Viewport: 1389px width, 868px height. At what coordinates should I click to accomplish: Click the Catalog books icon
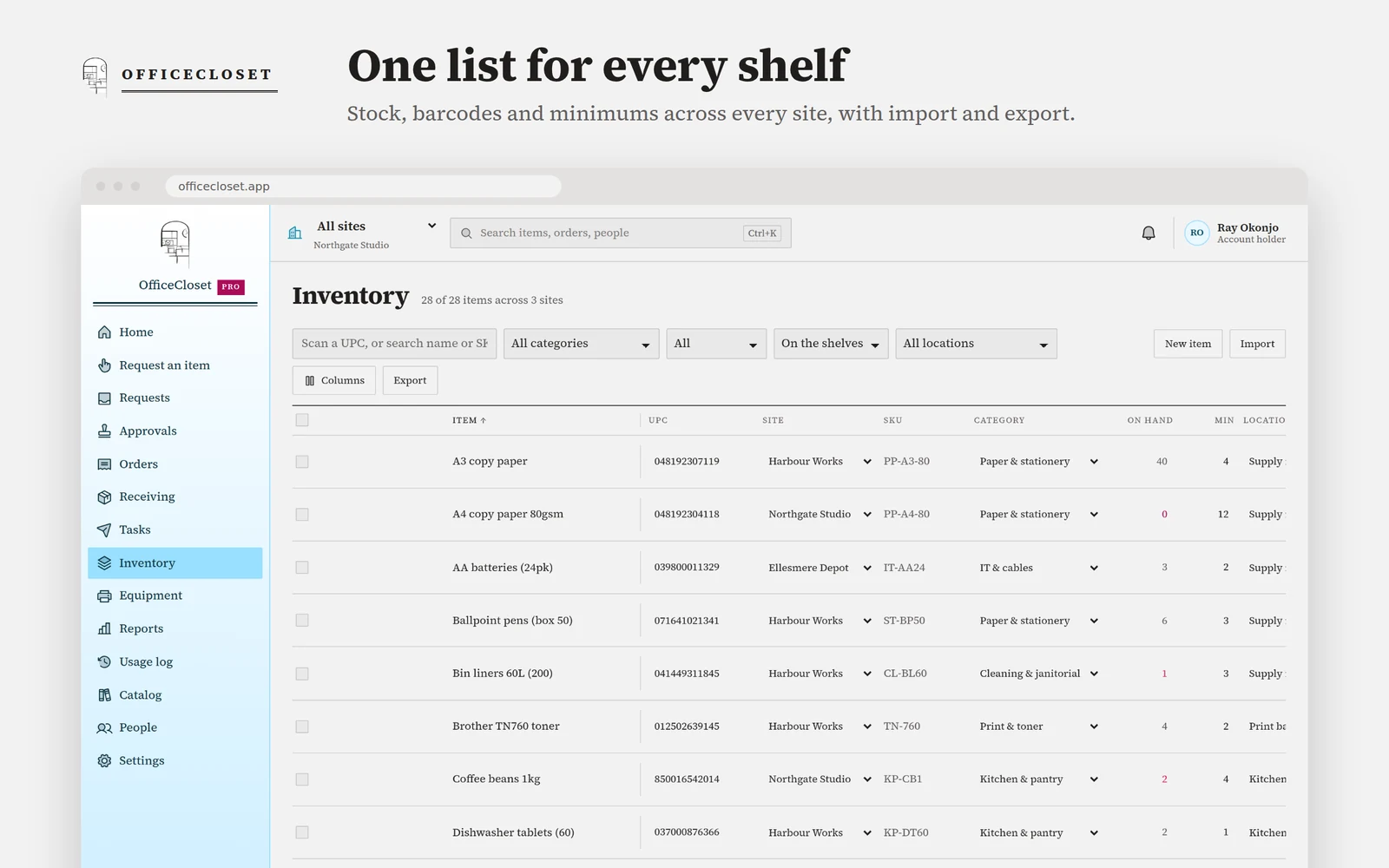click(104, 695)
